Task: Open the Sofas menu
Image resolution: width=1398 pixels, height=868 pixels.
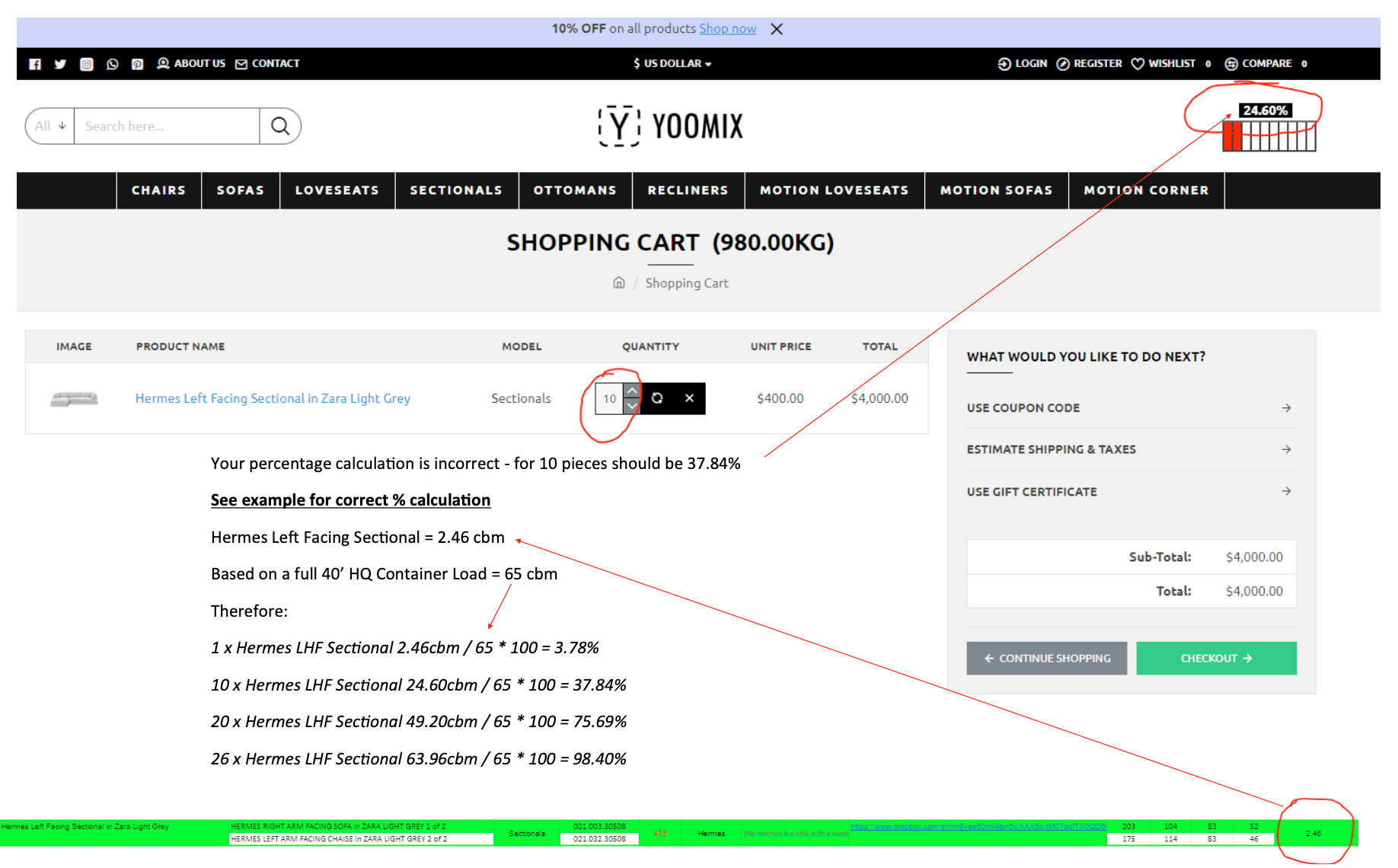Action: click(x=241, y=190)
